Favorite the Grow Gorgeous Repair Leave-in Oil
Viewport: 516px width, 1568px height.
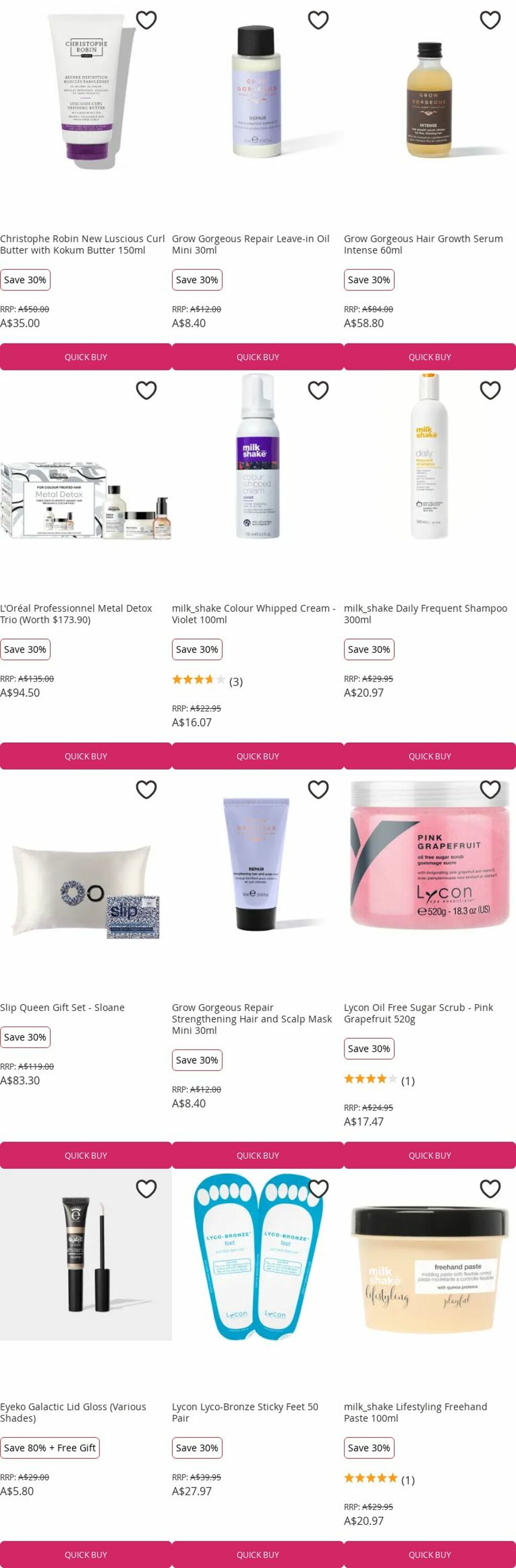(x=318, y=20)
